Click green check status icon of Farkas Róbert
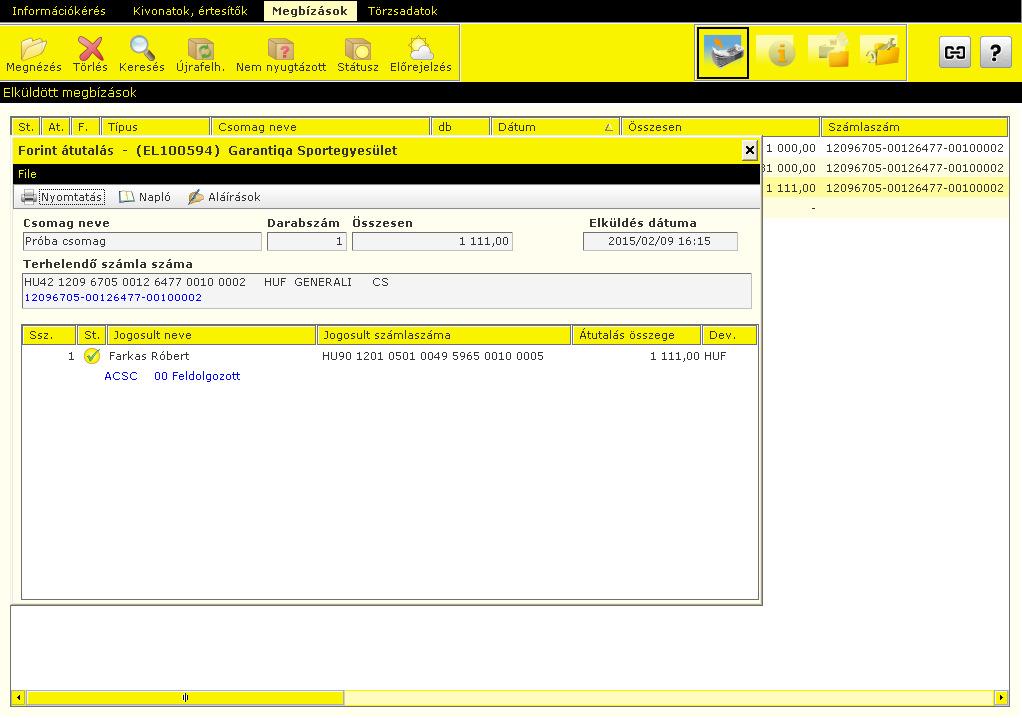This screenshot has height=718, width=1022. coord(92,356)
